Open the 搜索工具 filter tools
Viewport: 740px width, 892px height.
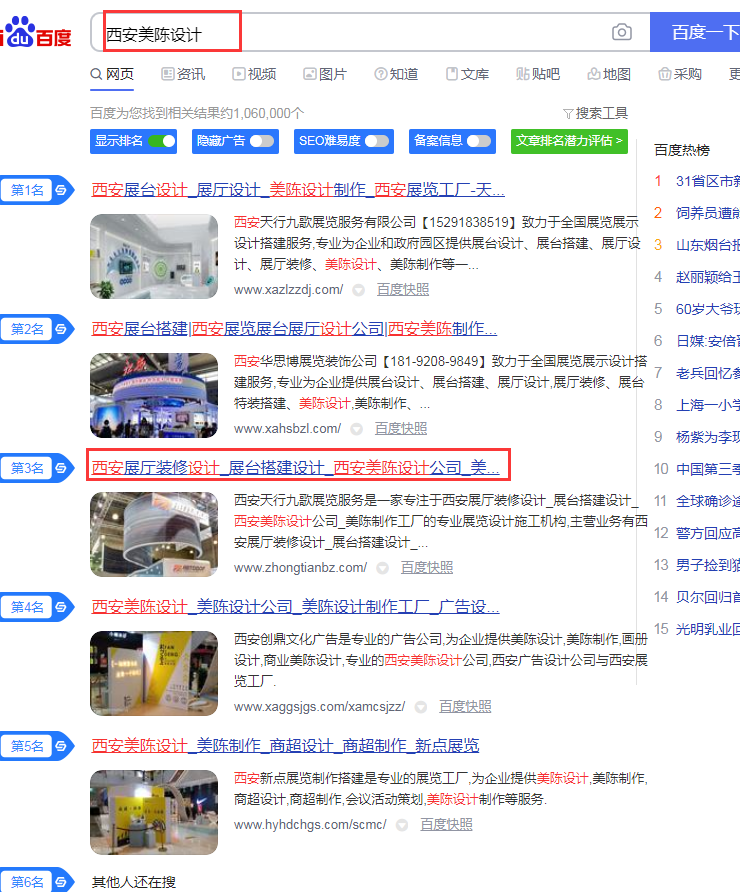[595, 113]
